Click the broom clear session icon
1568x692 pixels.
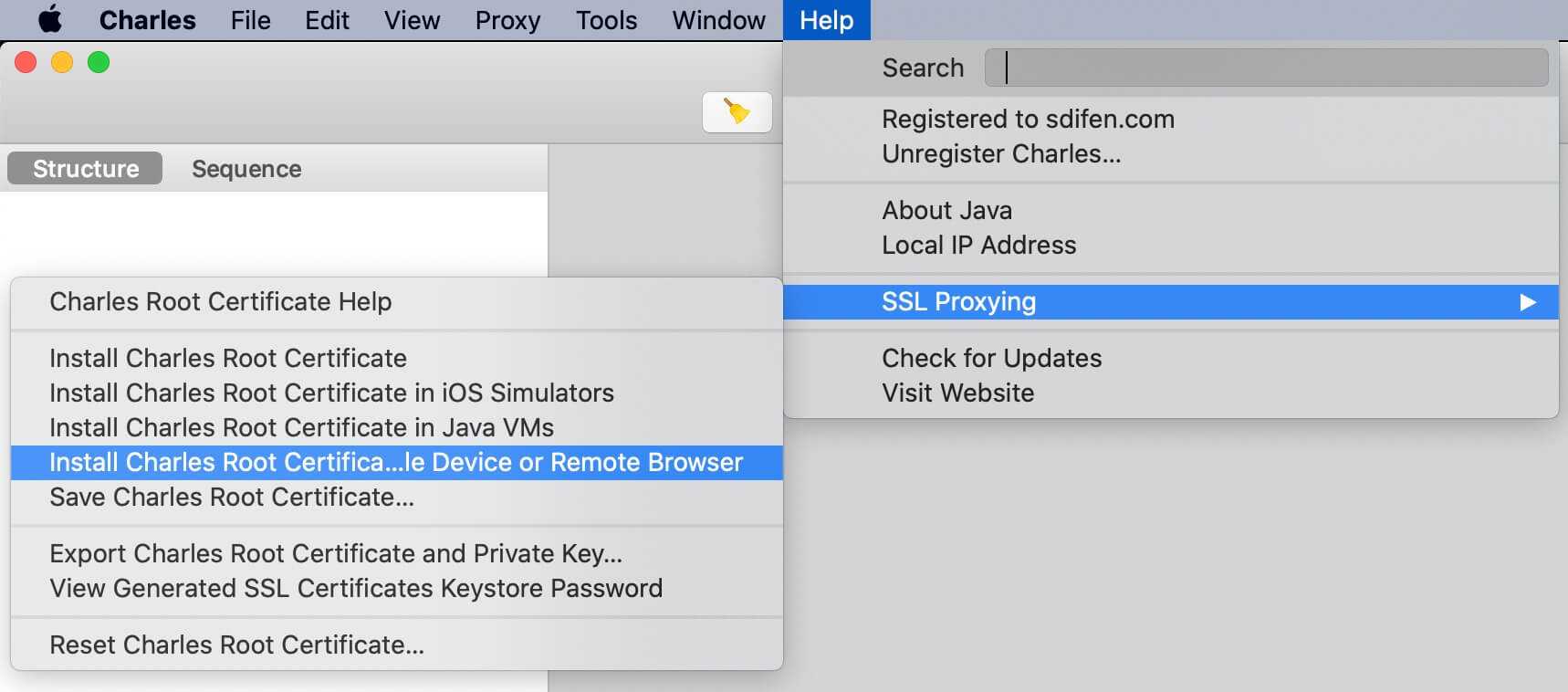[737, 111]
